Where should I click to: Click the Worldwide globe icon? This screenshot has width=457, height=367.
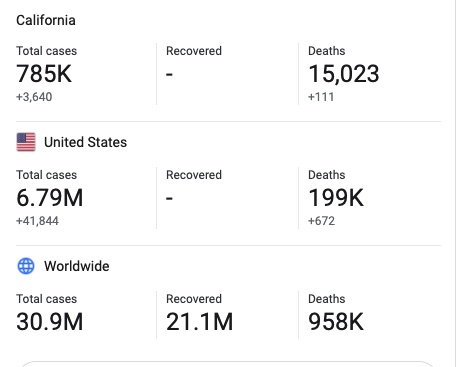pos(26,266)
